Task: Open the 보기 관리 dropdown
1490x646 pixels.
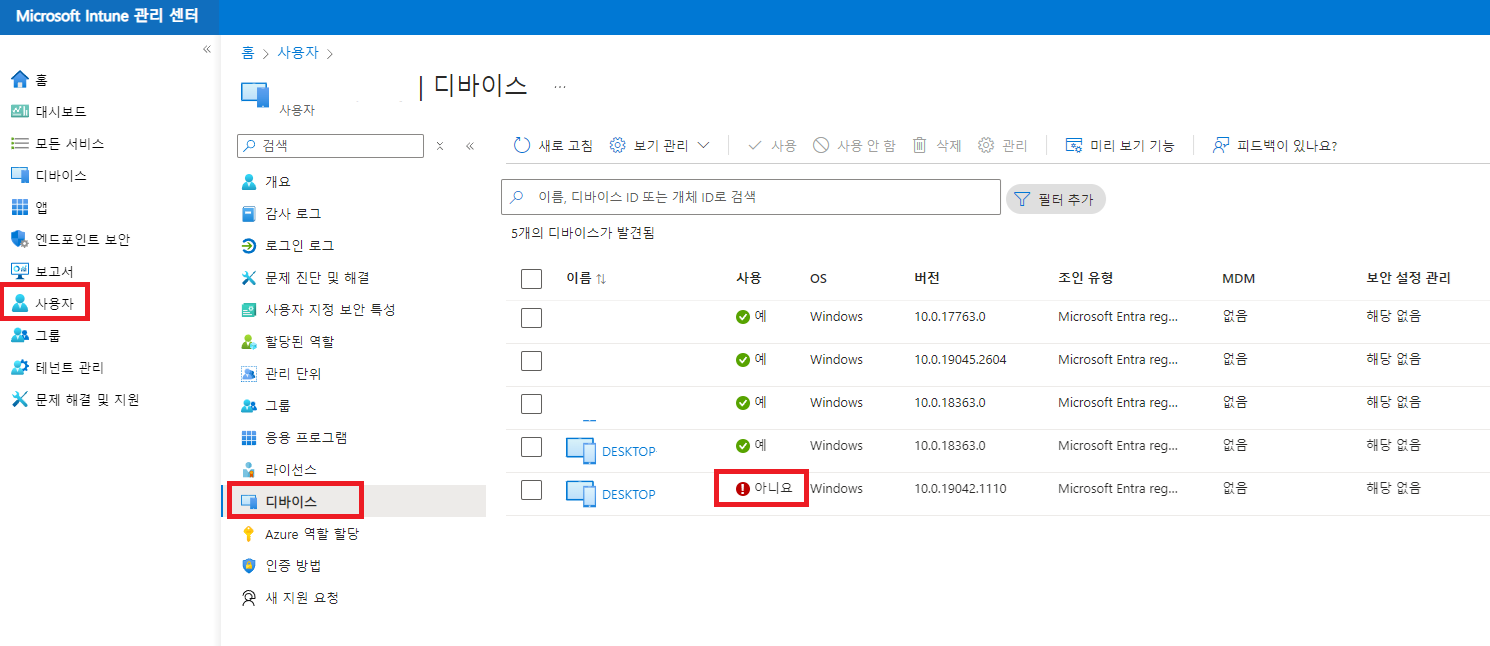Action: pyautogui.click(x=660, y=146)
